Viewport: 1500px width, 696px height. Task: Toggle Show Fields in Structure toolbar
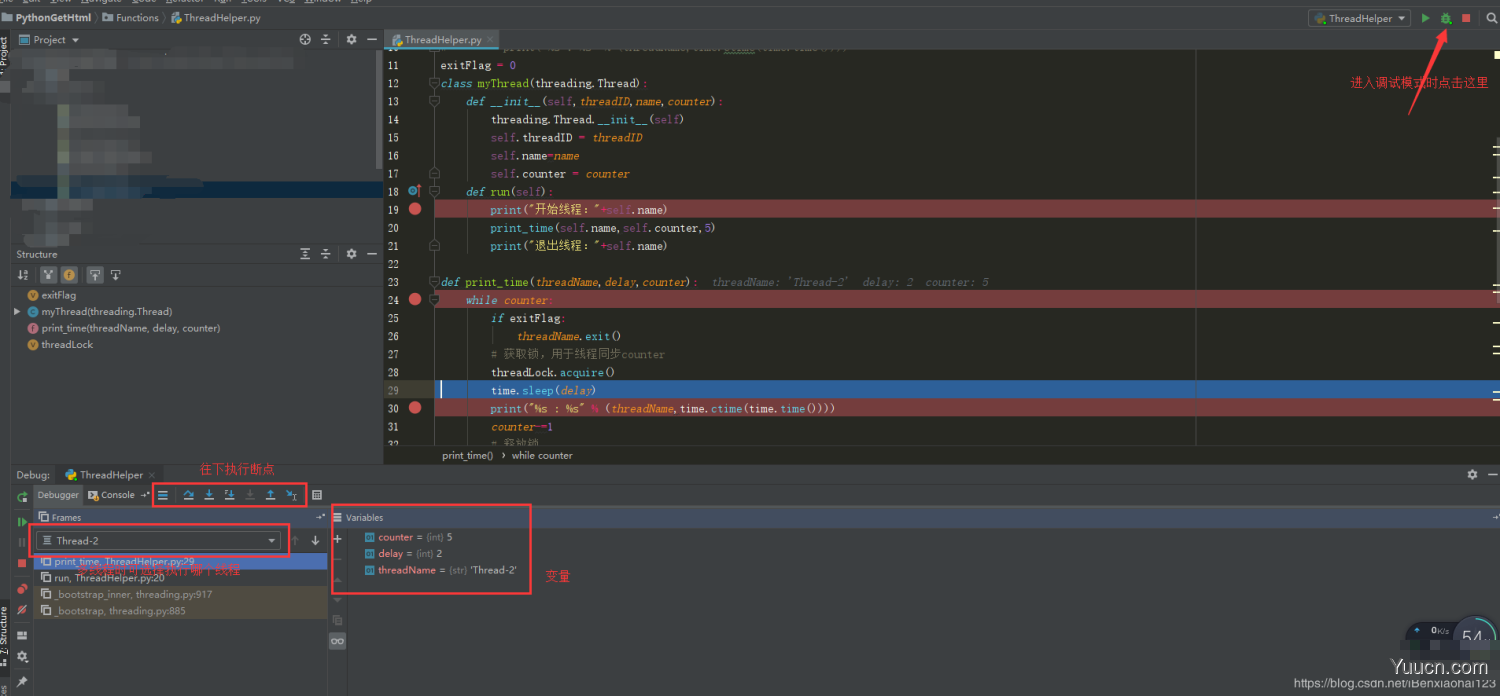click(69, 274)
